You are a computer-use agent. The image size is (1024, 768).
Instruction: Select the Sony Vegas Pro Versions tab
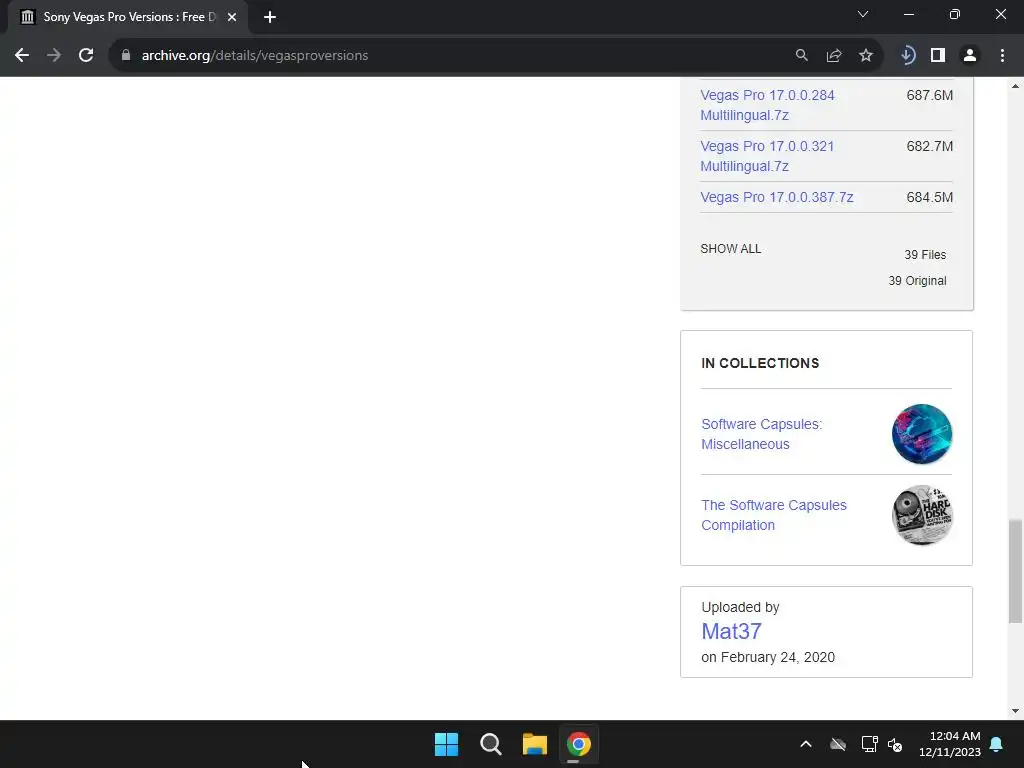click(128, 17)
